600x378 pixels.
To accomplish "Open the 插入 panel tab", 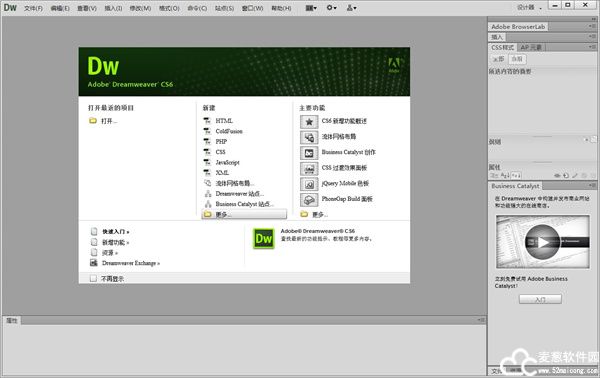I will click(x=497, y=37).
